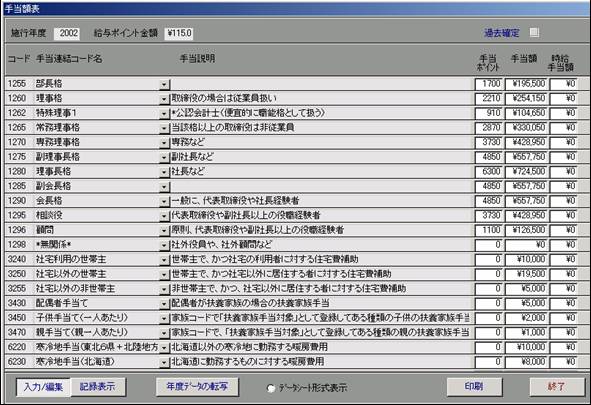This screenshot has height=405, width=591.
Task: Click the 施行年度 field showing 2002
Action: (x=67, y=33)
